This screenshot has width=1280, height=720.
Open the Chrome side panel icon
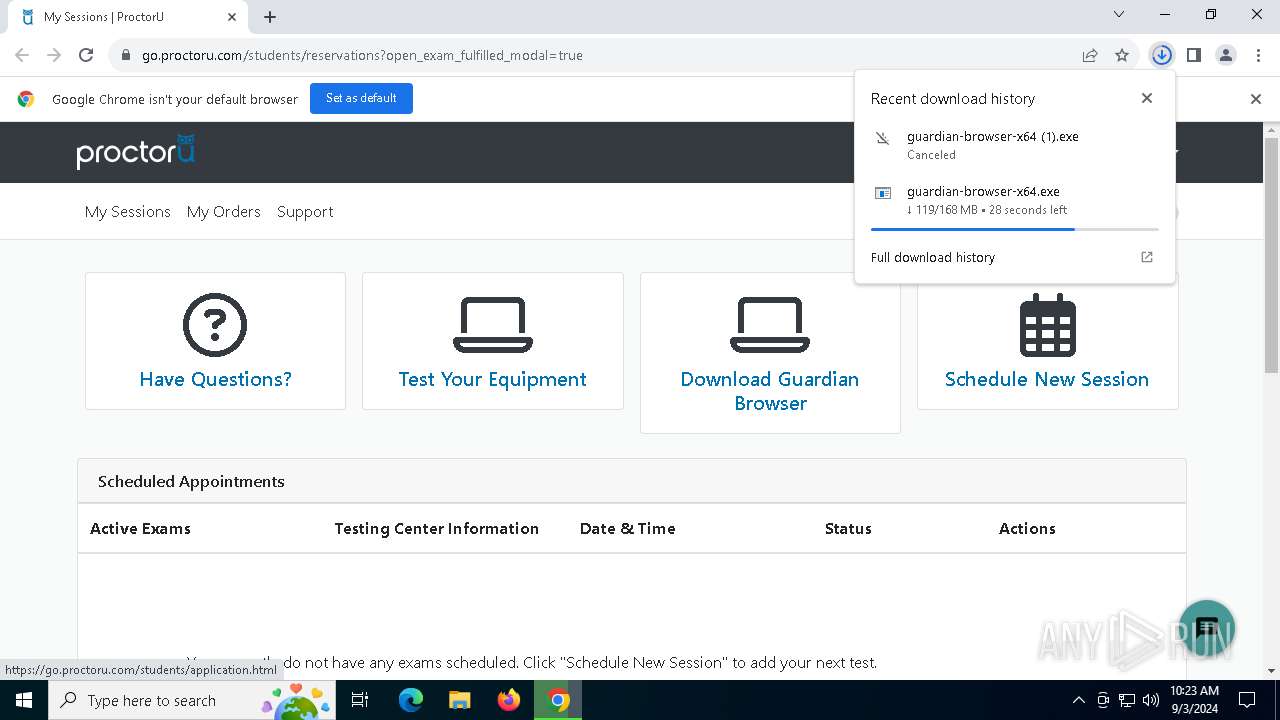point(1194,55)
